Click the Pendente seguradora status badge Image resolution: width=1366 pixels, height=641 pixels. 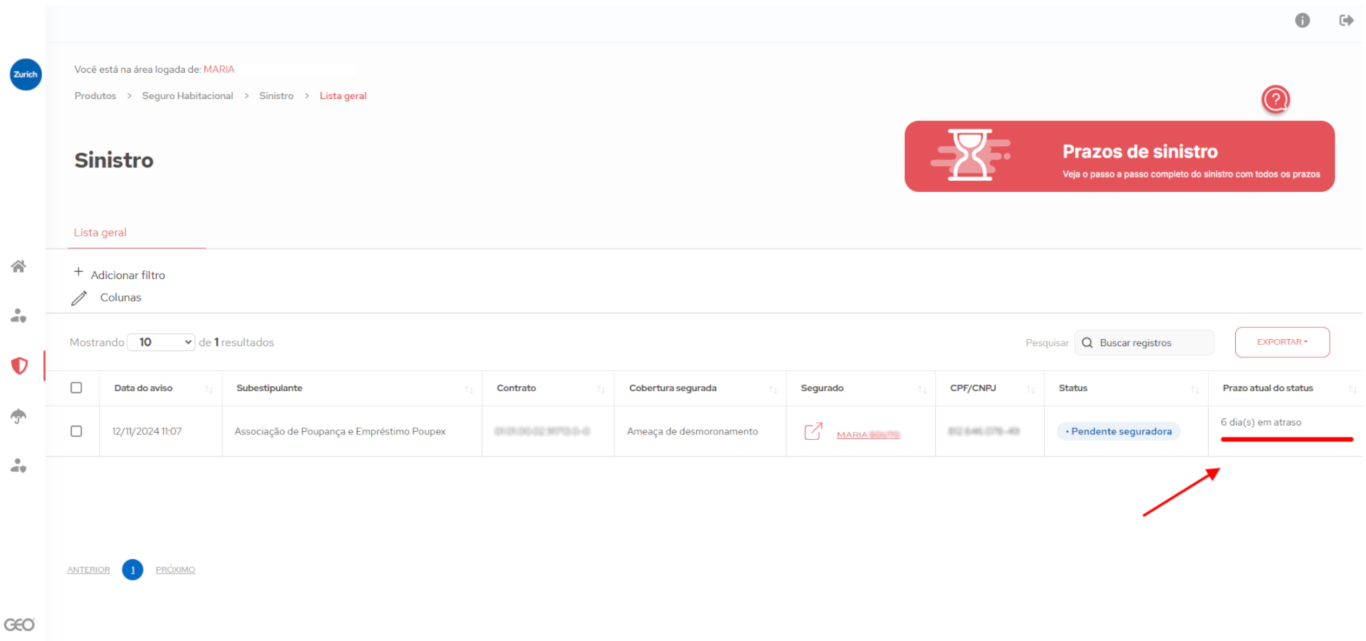tap(1119, 431)
